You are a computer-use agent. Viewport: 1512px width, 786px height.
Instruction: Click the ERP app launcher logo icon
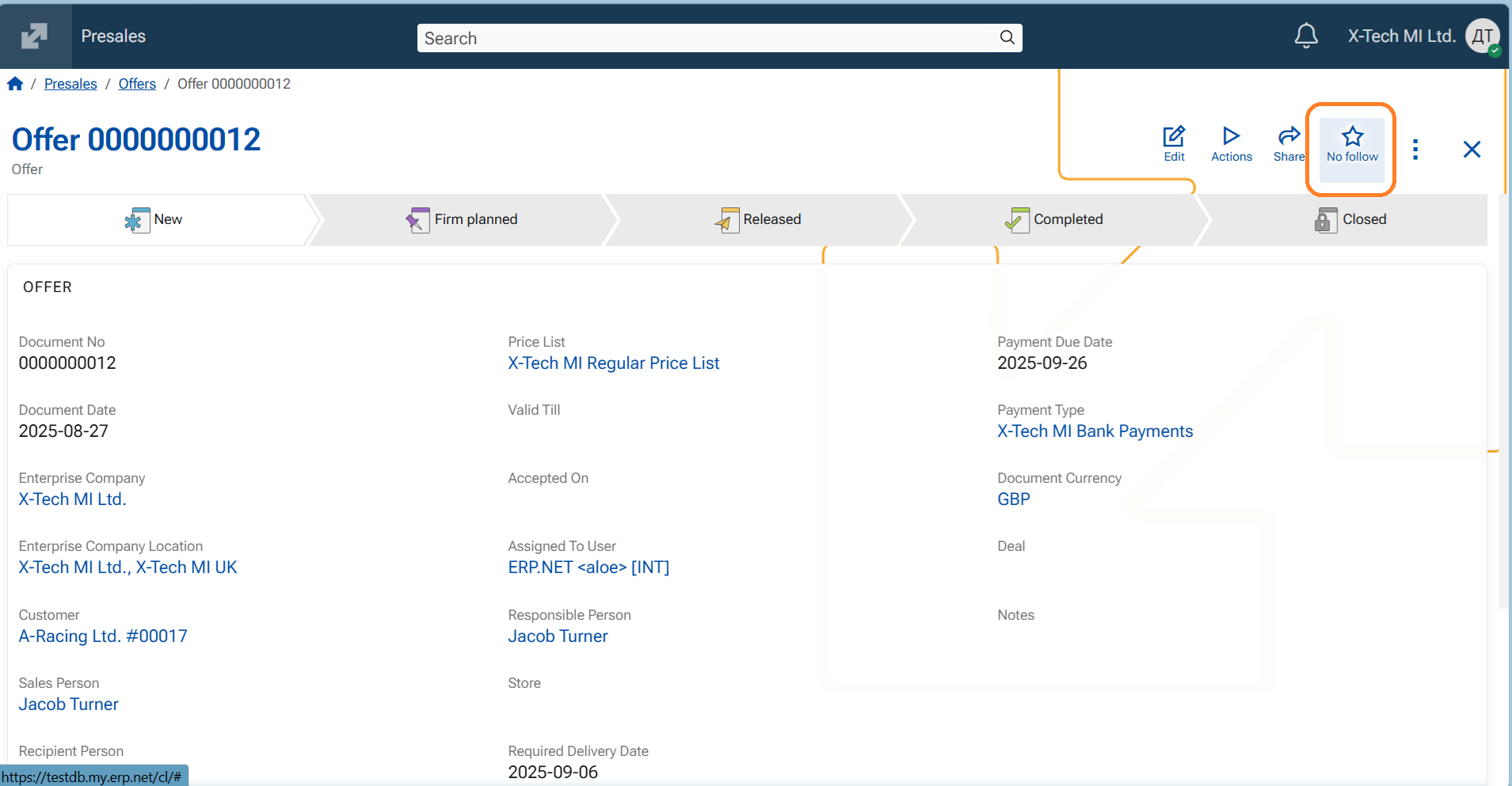tap(34, 36)
